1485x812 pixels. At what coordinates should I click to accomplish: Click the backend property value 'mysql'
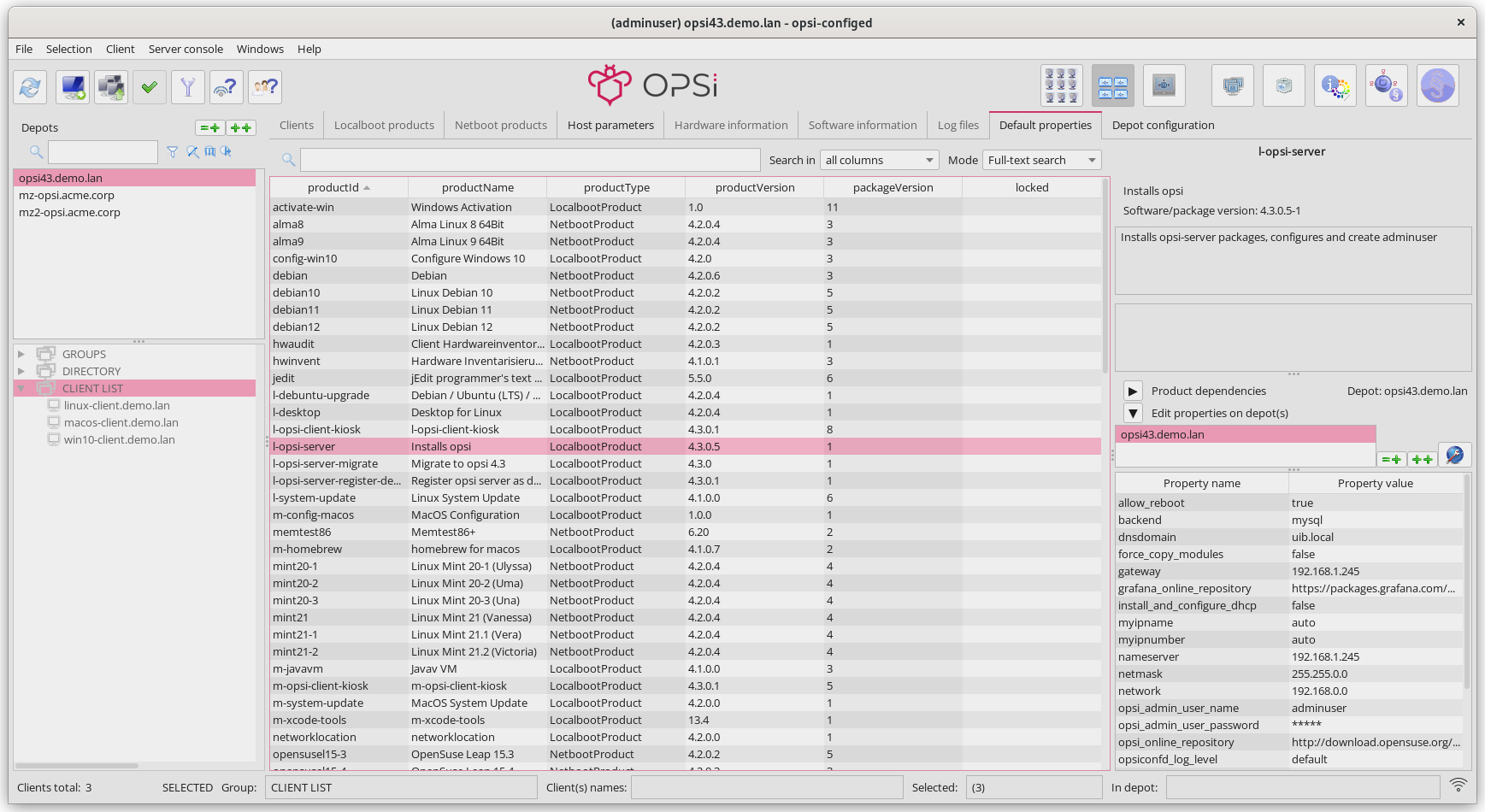pos(1376,520)
